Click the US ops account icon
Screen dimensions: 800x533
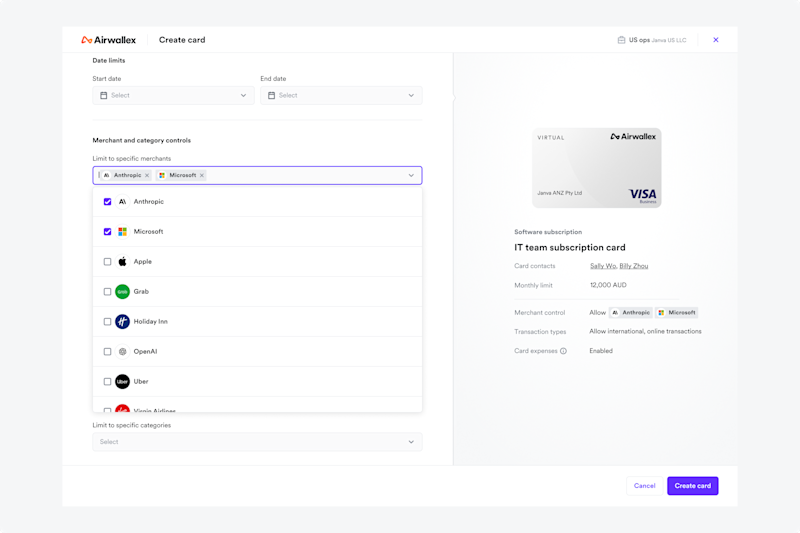(621, 40)
